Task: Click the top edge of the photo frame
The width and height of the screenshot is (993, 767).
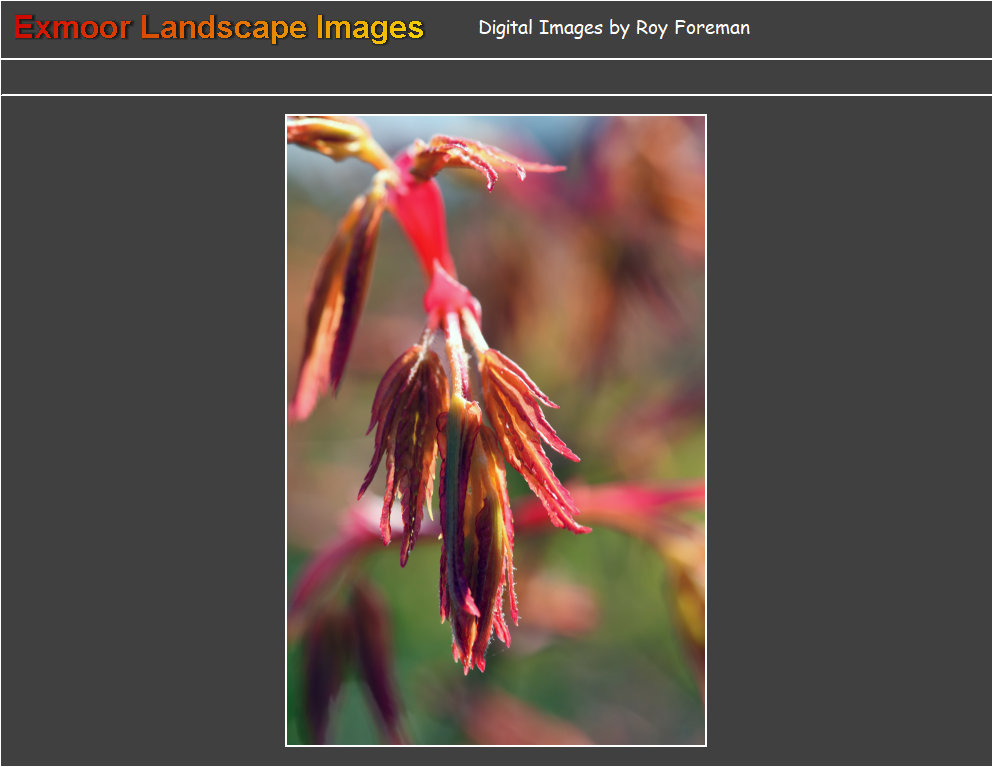Action: [x=496, y=114]
